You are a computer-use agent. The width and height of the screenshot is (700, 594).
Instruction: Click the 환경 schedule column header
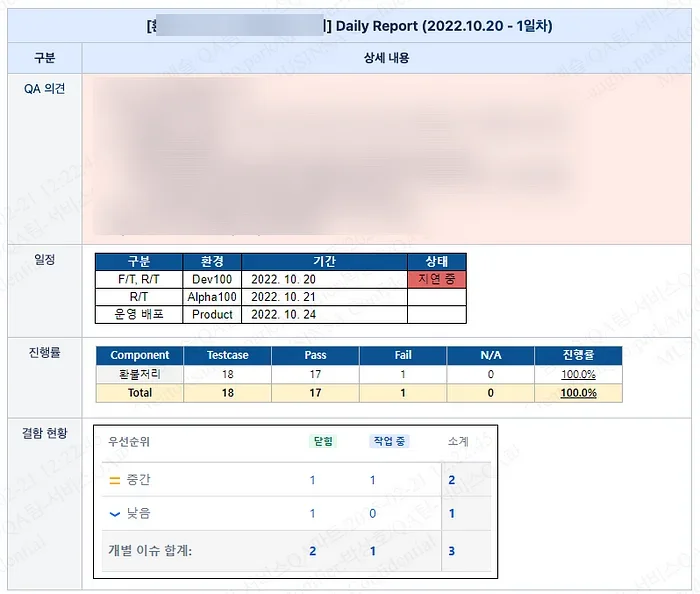212,262
